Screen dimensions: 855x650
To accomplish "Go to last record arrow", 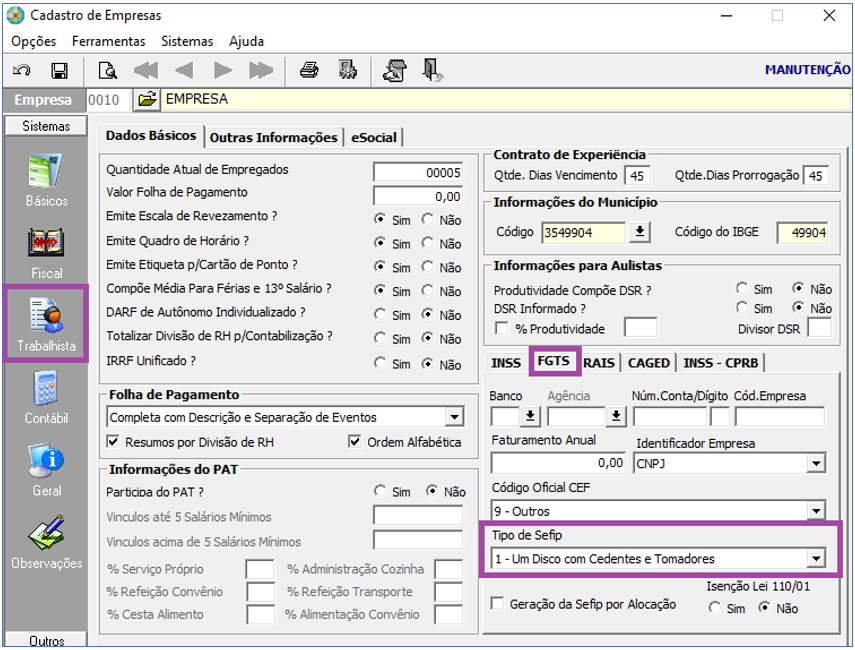I will (x=261, y=70).
